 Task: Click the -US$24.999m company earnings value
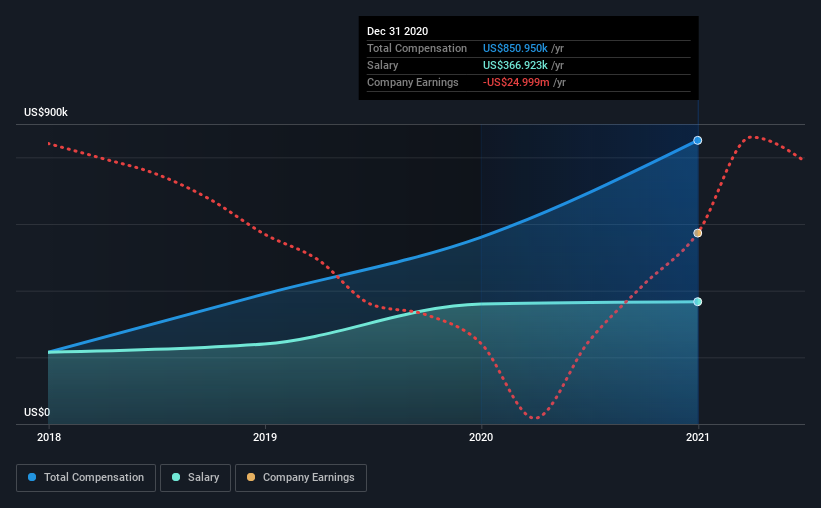516,82
